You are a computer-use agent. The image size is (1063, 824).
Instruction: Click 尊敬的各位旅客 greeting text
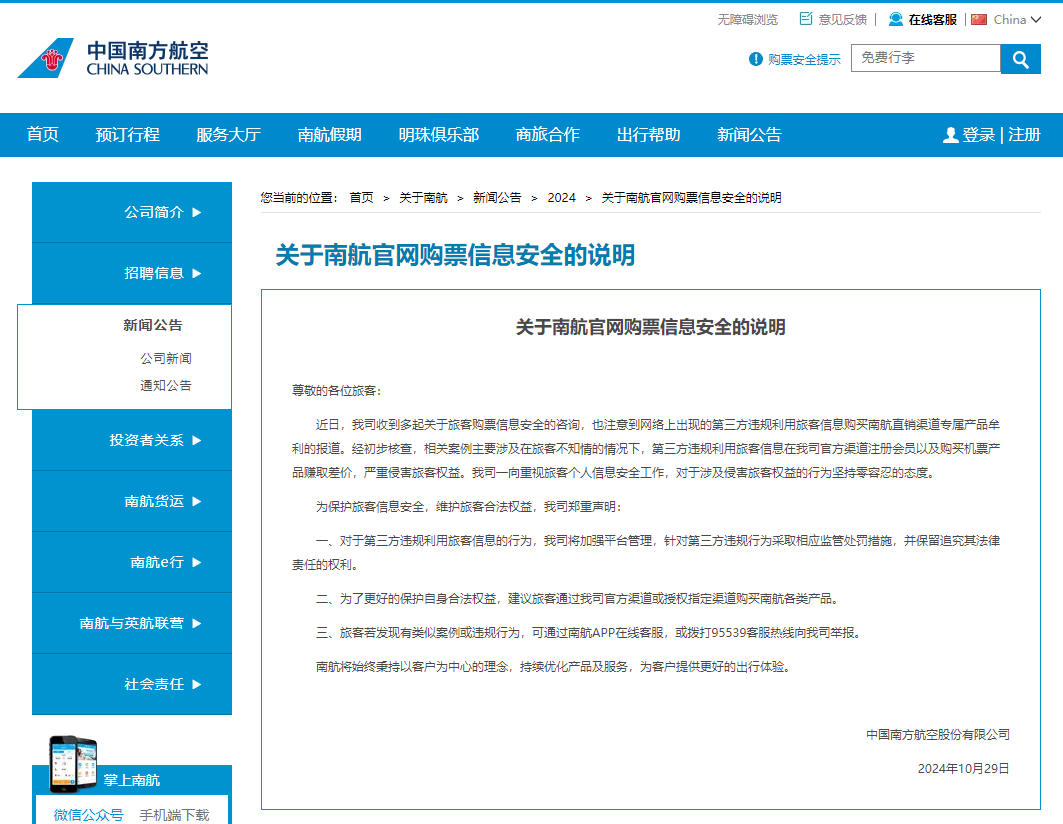coord(337,391)
